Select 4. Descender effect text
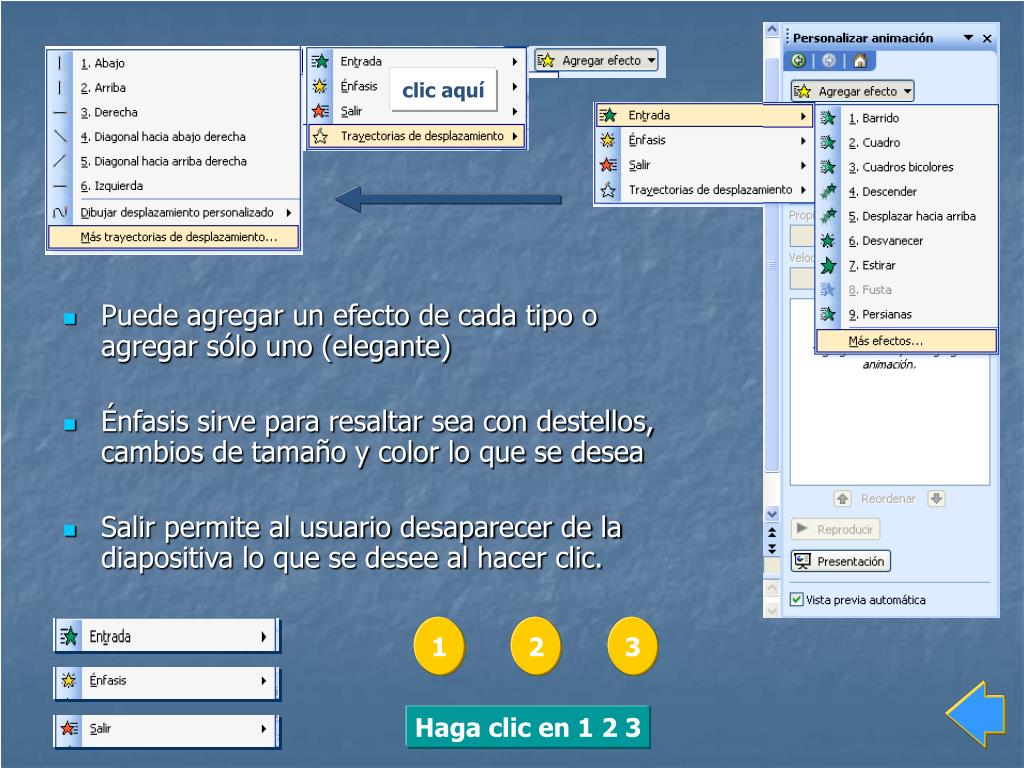 point(882,191)
